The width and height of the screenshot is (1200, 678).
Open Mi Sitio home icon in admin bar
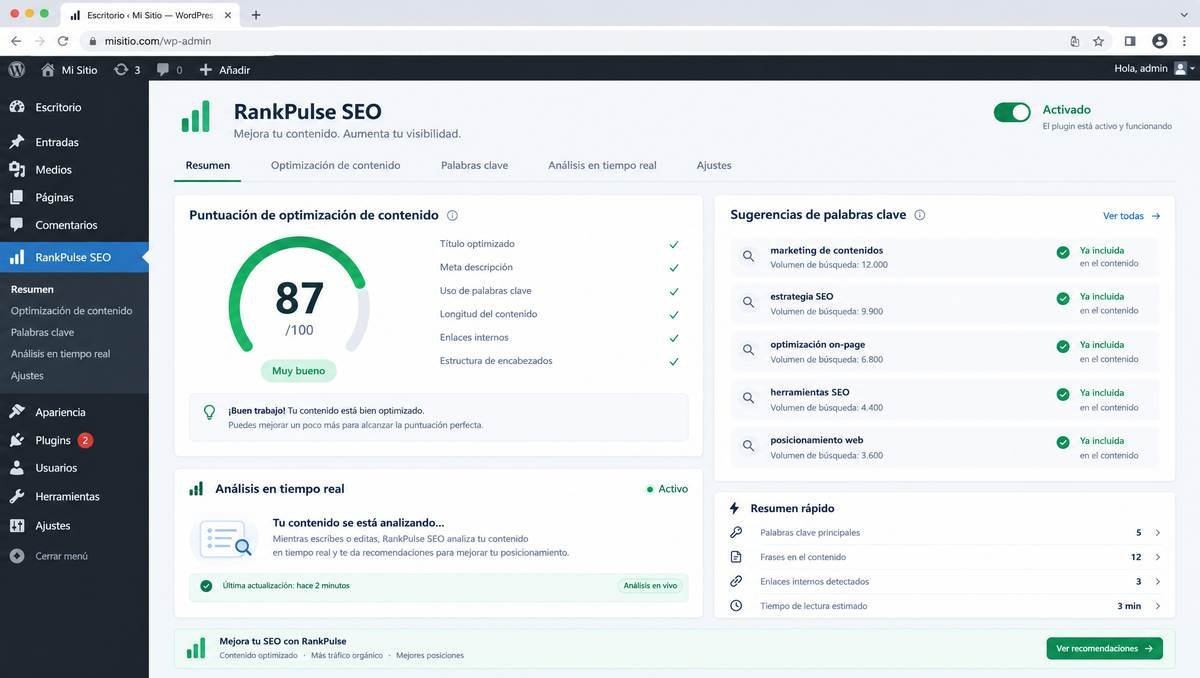point(47,69)
